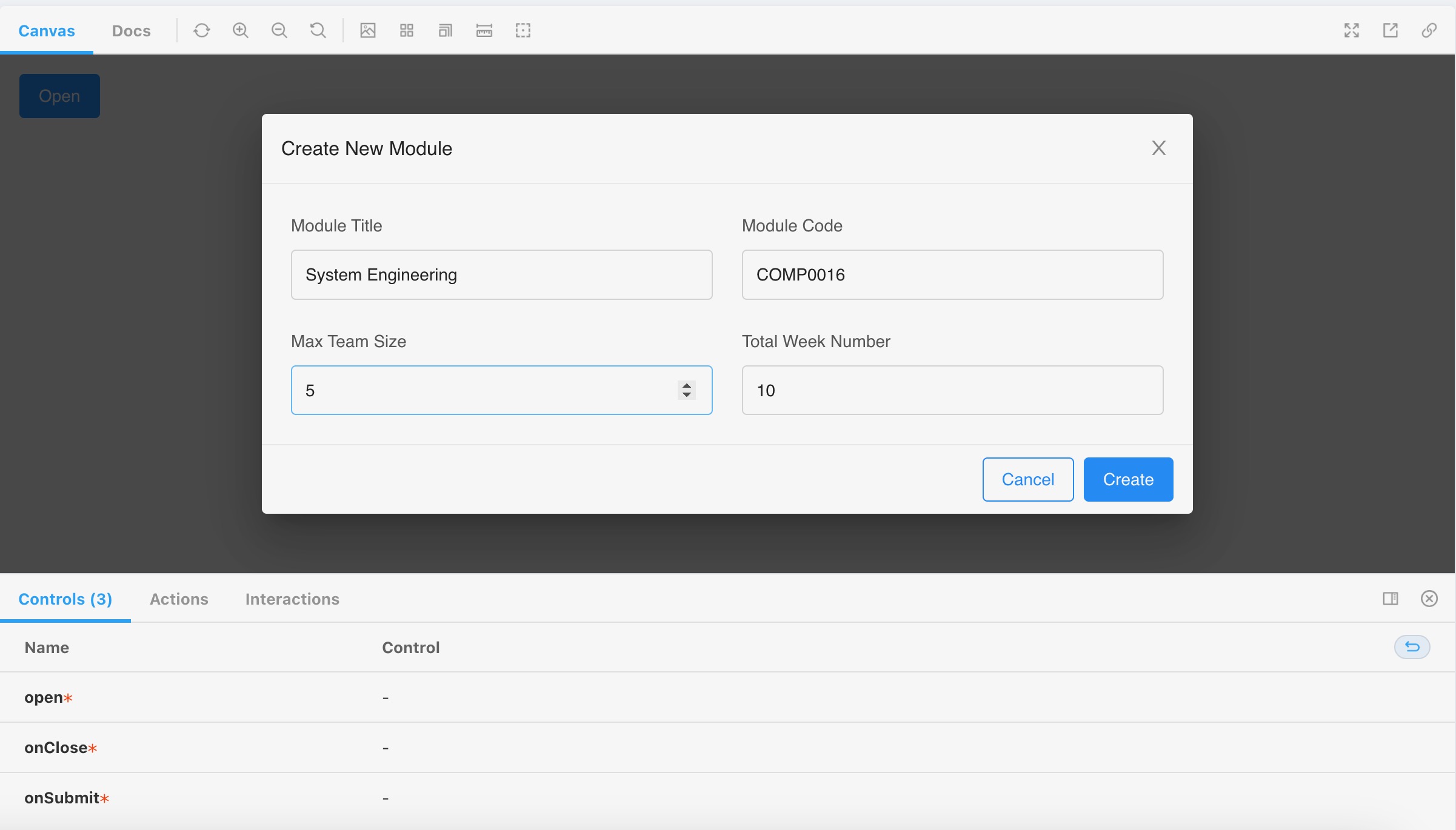Change preview background image icon
Image resolution: width=1456 pixels, height=830 pixels.
point(368,30)
